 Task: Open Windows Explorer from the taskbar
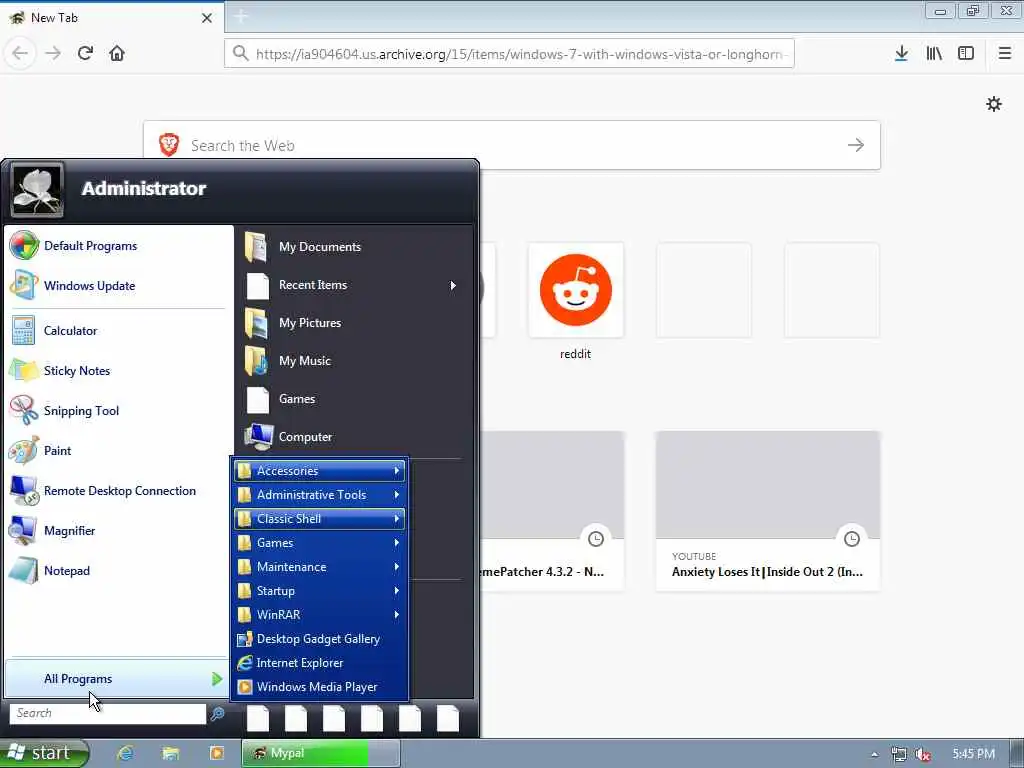(x=170, y=753)
